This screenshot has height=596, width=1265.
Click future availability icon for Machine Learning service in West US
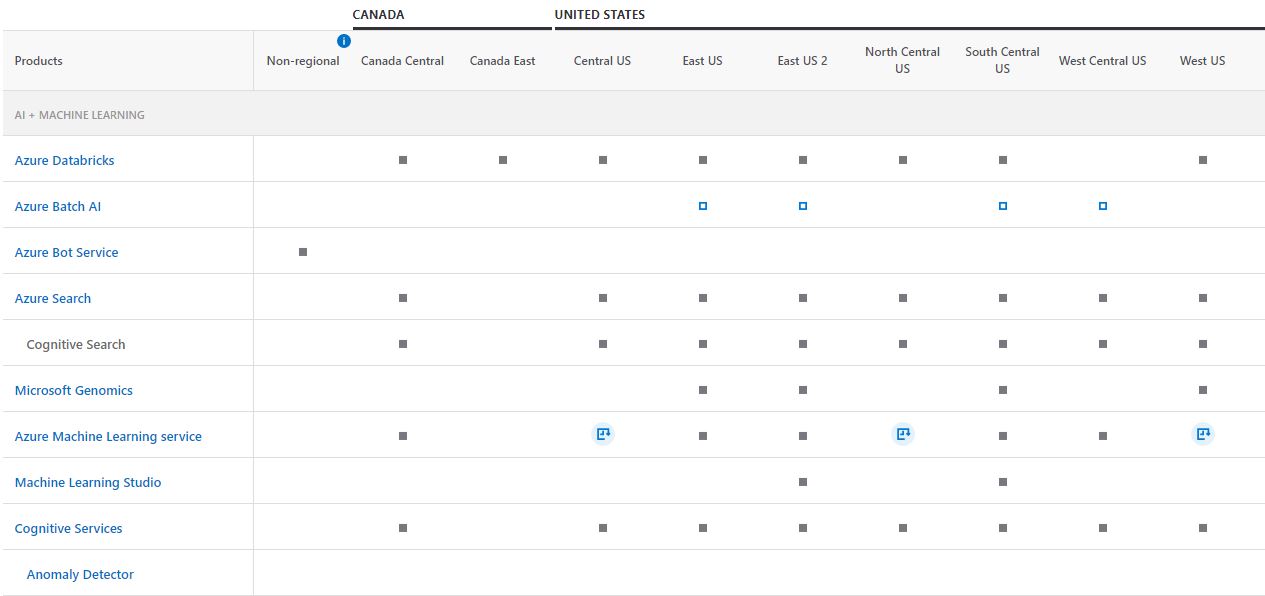click(1202, 433)
